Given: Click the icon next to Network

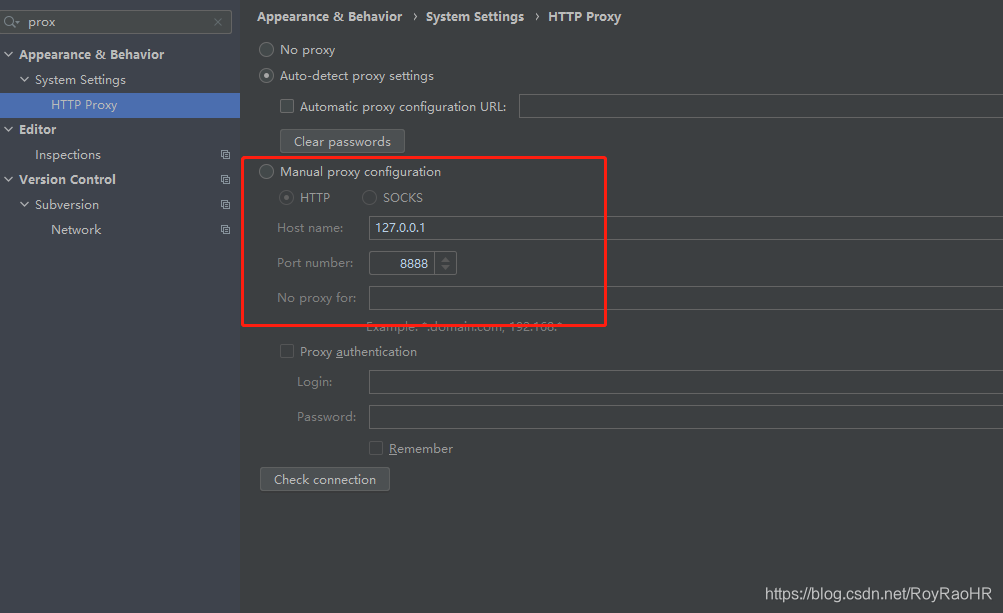Looking at the screenshot, I should (225, 229).
